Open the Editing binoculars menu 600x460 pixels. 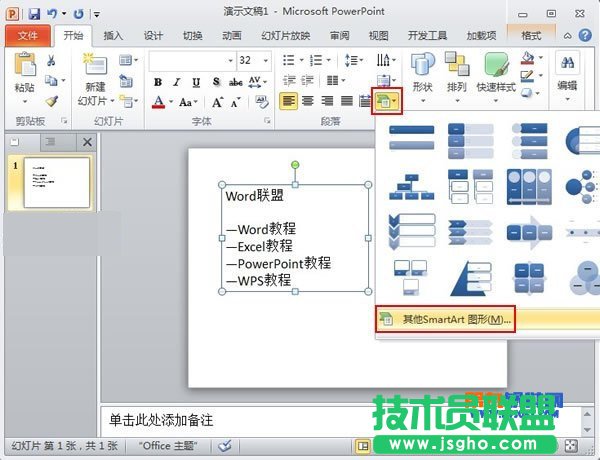pos(567,77)
